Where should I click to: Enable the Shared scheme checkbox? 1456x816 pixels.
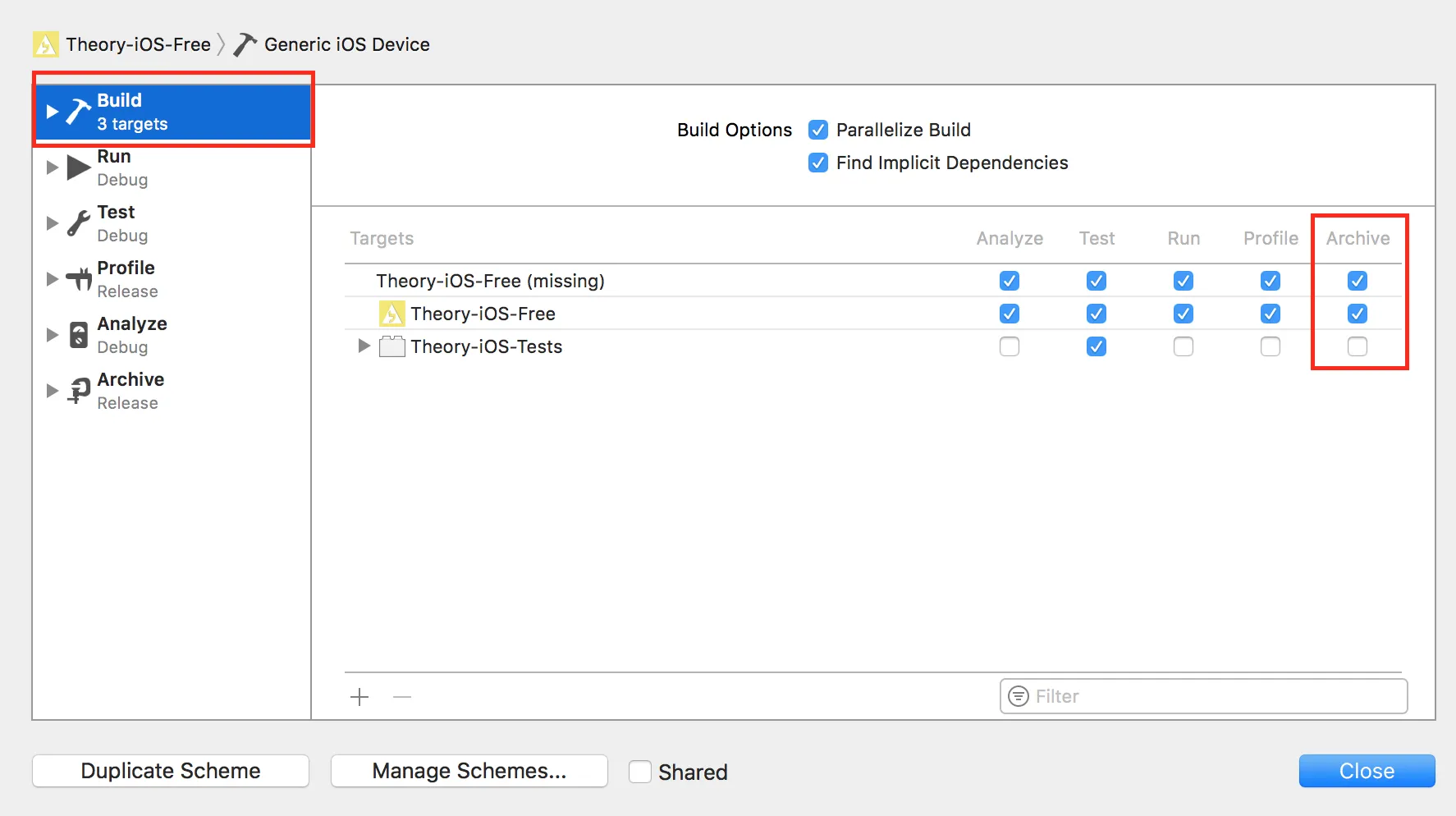point(640,772)
